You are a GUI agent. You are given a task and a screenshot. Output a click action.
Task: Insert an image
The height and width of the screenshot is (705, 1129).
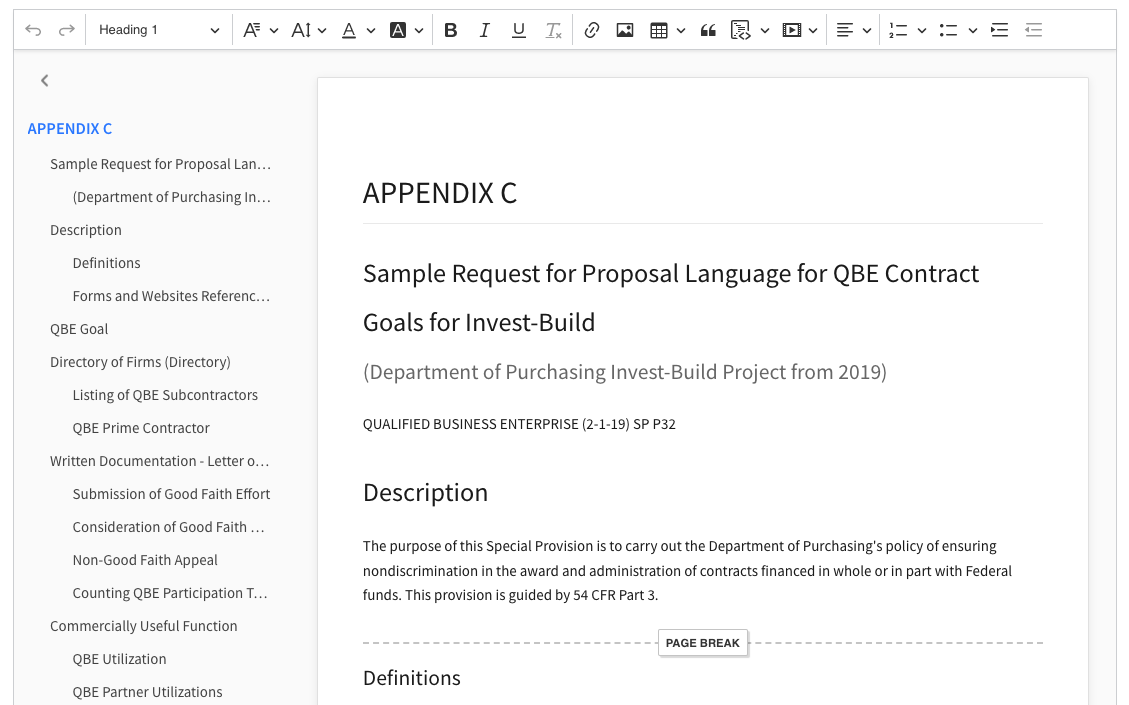coord(625,30)
